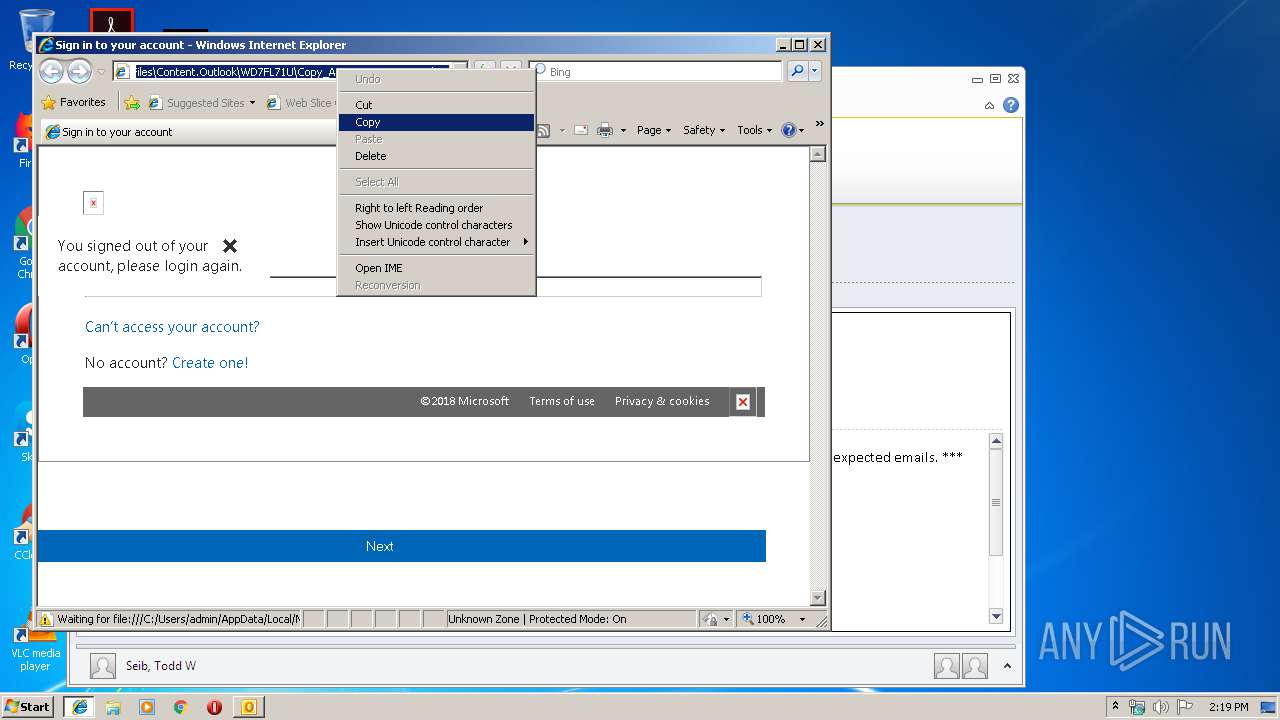Open the Tools menu
1280x720 pixels.
coord(755,130)
